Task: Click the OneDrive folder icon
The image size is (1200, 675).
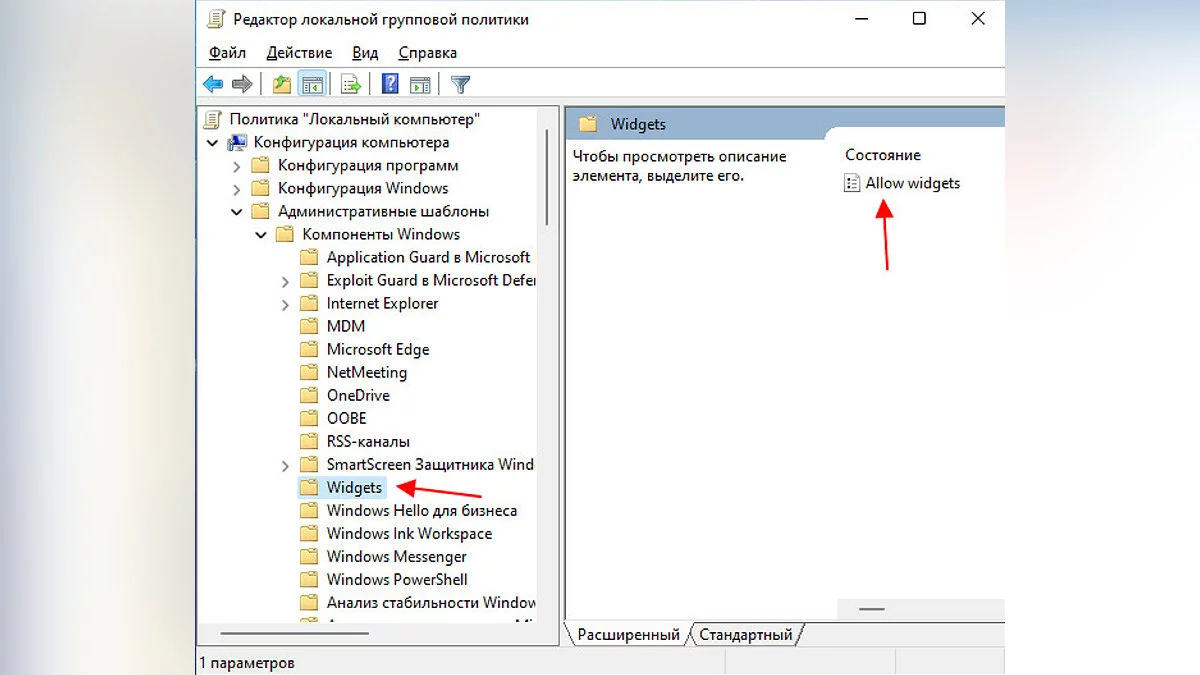Action: point(309,395)
